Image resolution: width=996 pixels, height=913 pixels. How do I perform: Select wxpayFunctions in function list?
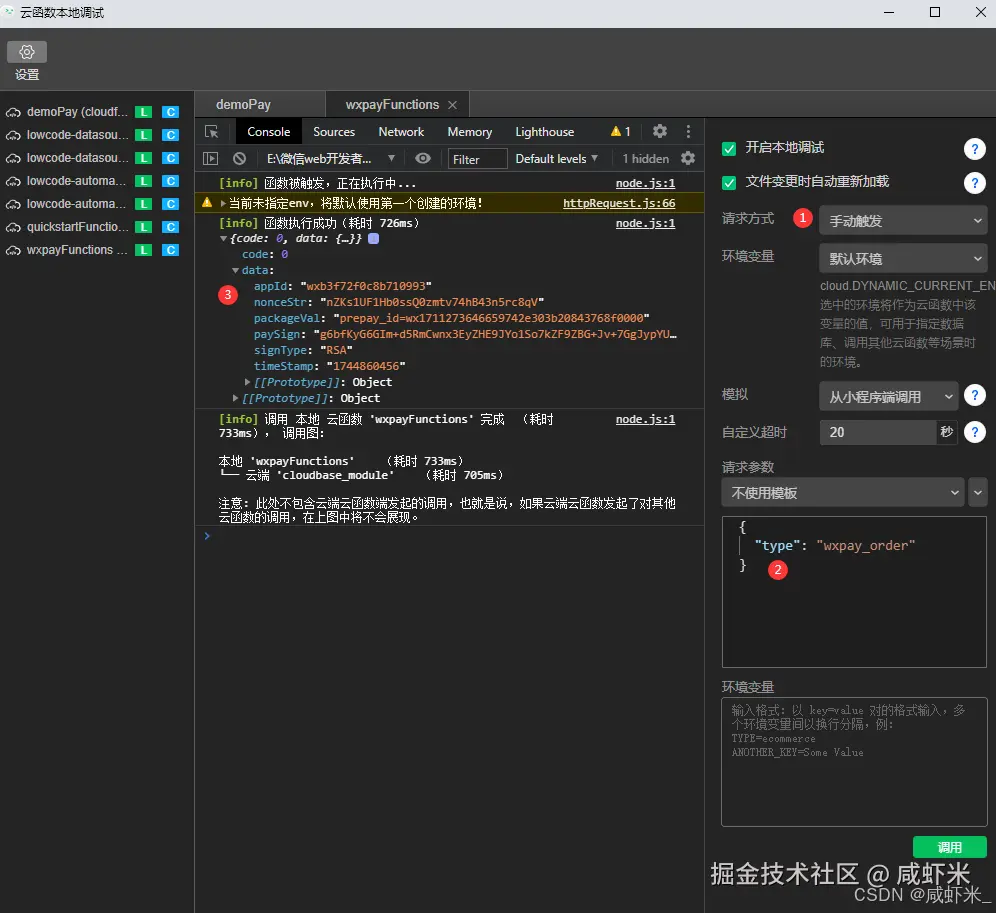(77, 250)
